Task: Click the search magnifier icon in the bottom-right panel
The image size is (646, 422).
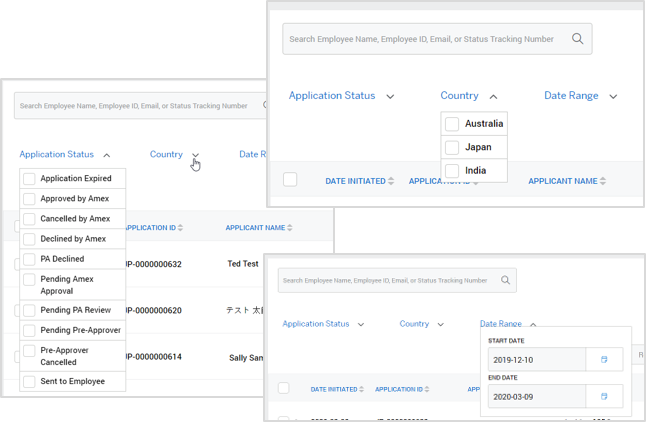Action: click(506, 281)
